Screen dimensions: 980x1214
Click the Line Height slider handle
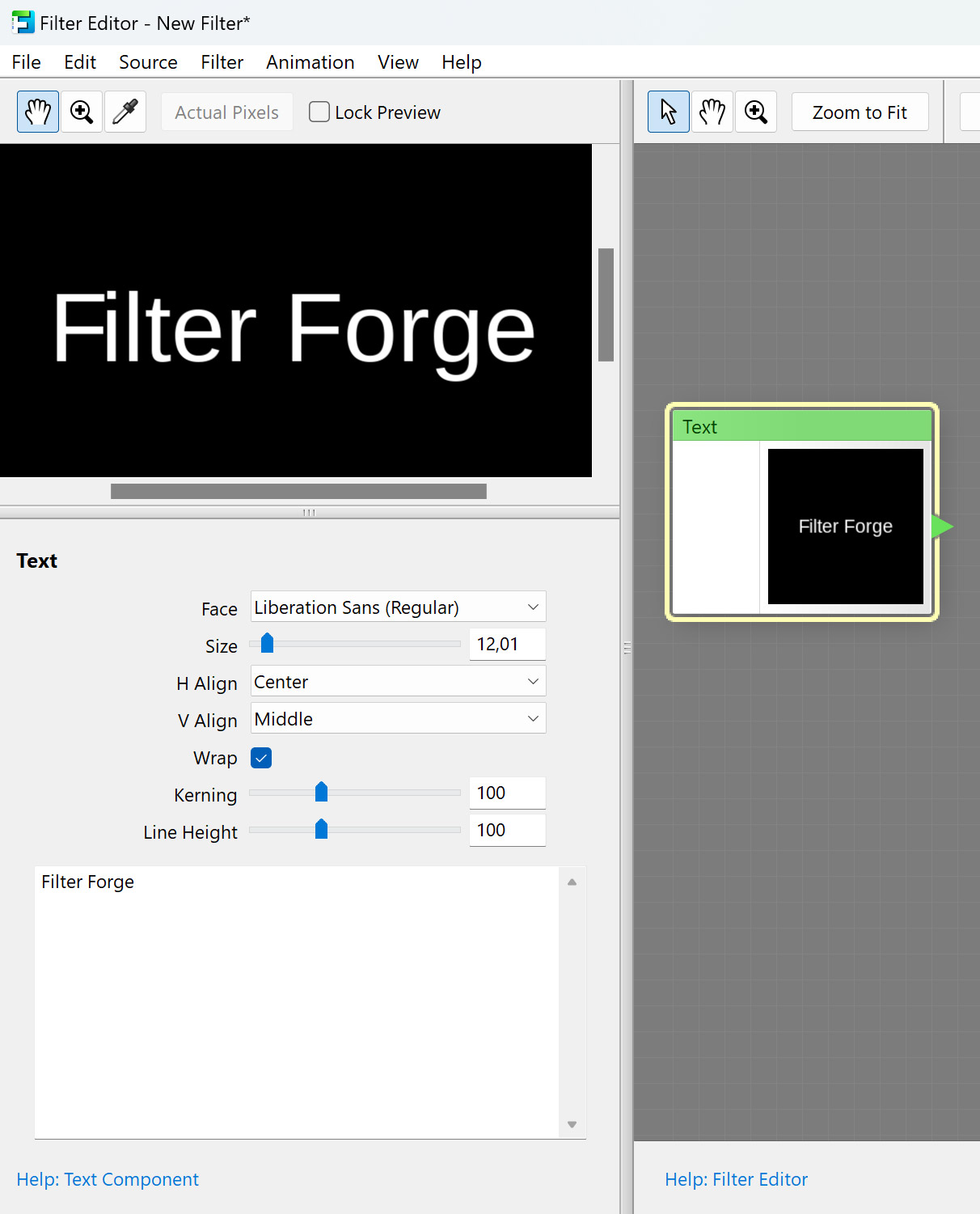click(x=321, y=829)
